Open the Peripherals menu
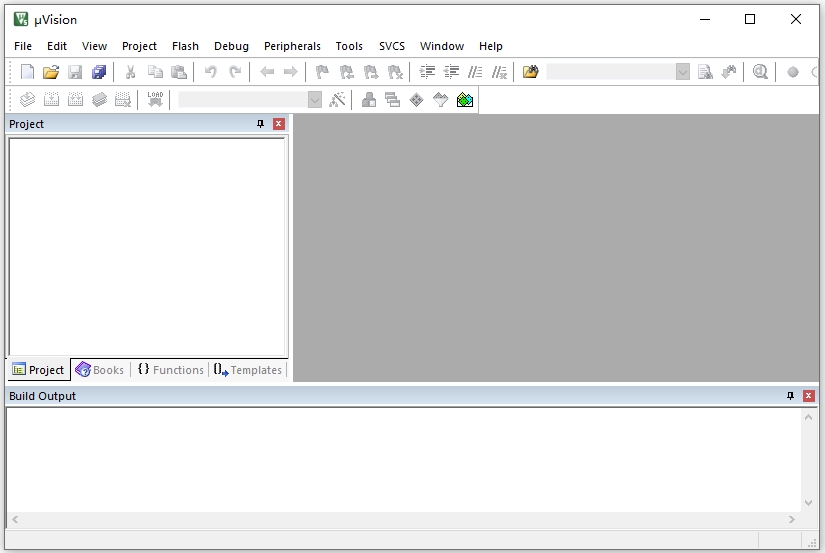The height and width of the screenshot is (553, 825). (x=292, y=46)
